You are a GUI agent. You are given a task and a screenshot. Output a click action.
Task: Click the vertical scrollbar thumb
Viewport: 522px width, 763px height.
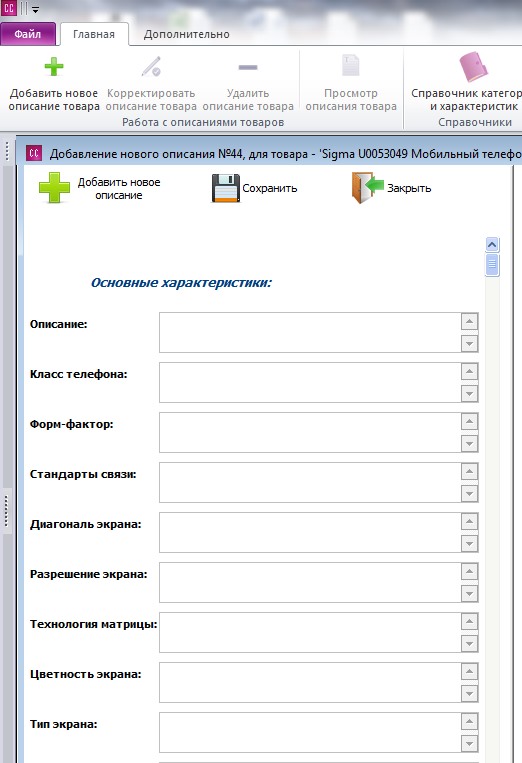pyautogui.click(x=492, y=264)
